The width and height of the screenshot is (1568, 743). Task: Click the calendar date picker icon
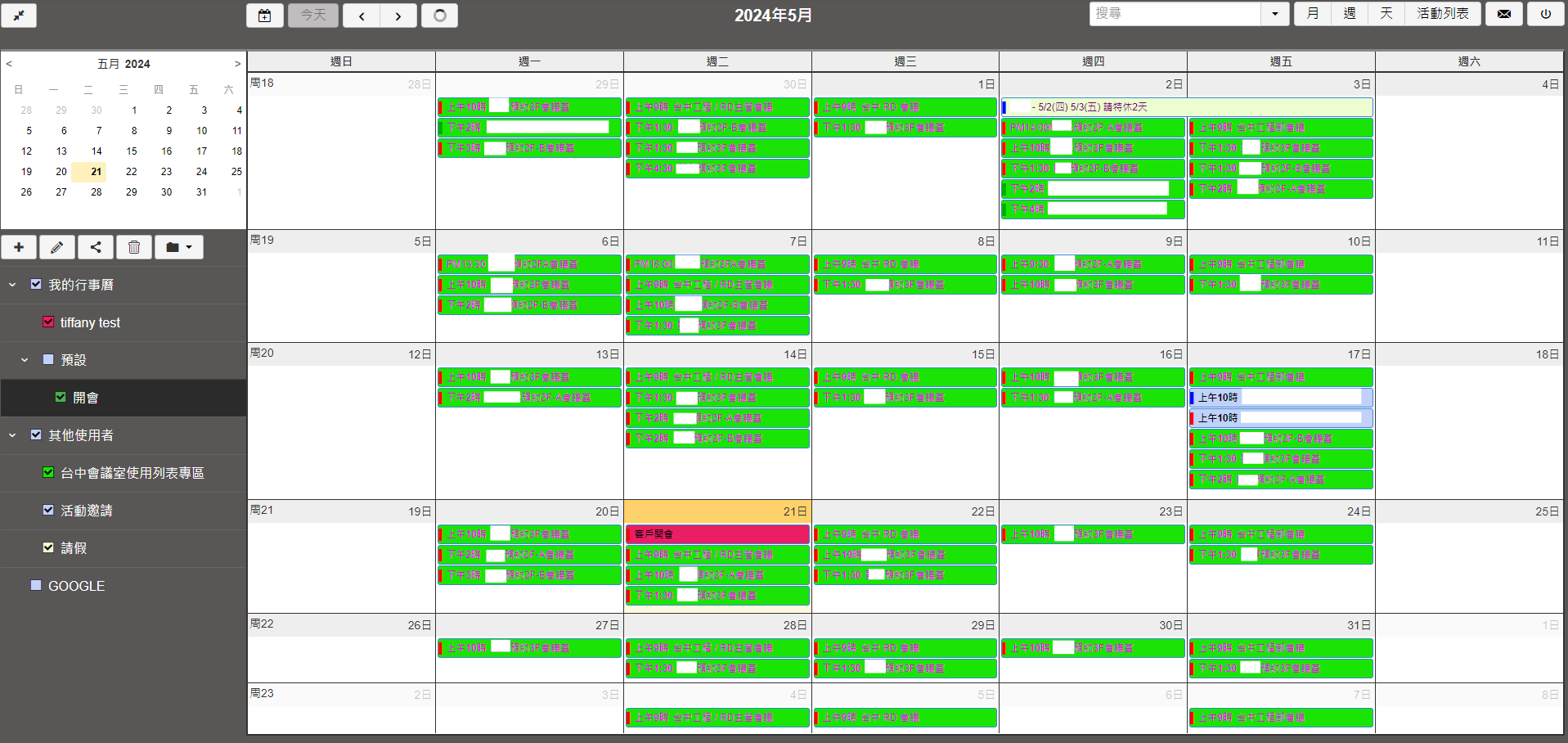pos(265,16)
